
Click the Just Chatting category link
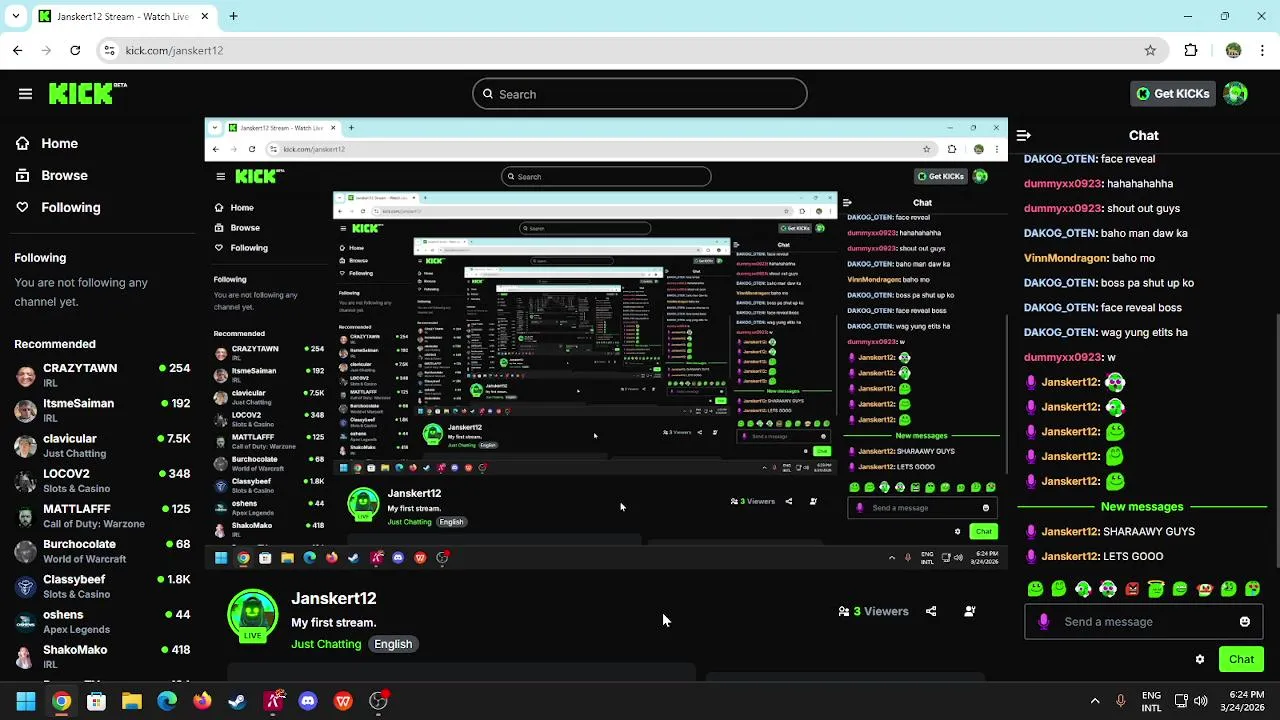pos(326,644)
